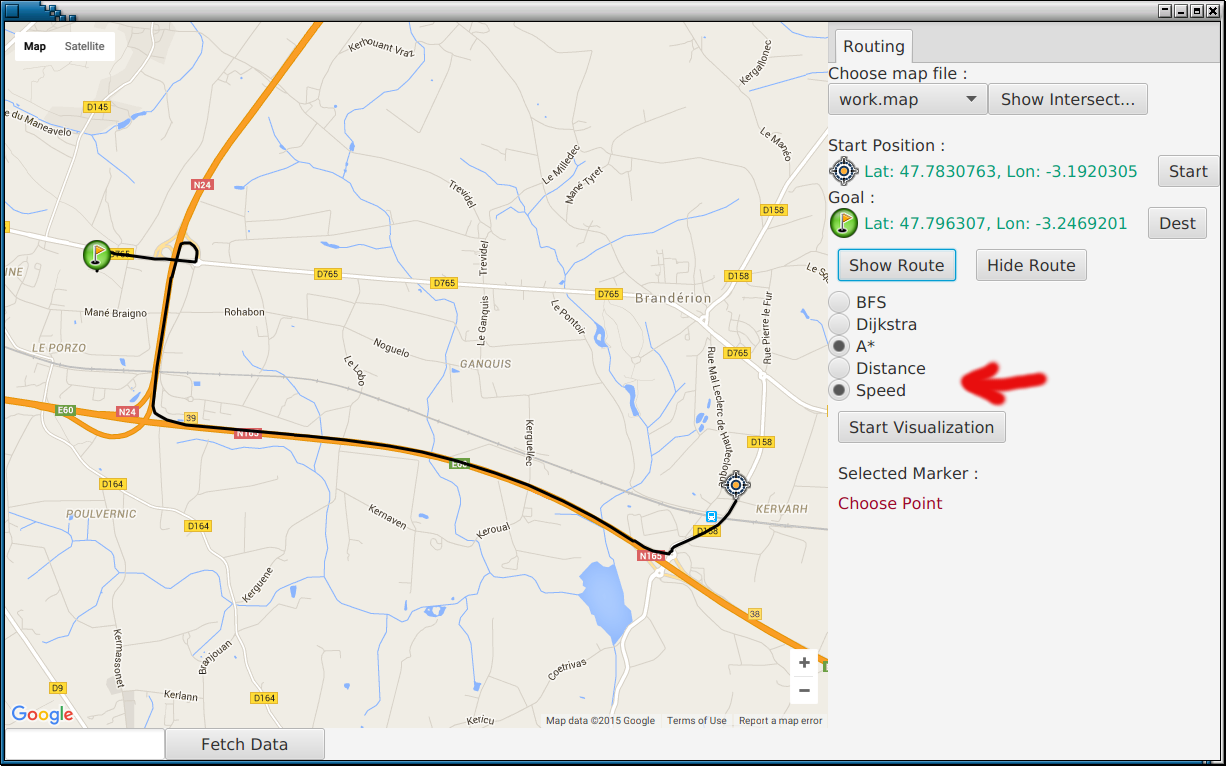Click the Google logo on the map
The width and height of the screenshot is (1226, 766).
[42, 714]
